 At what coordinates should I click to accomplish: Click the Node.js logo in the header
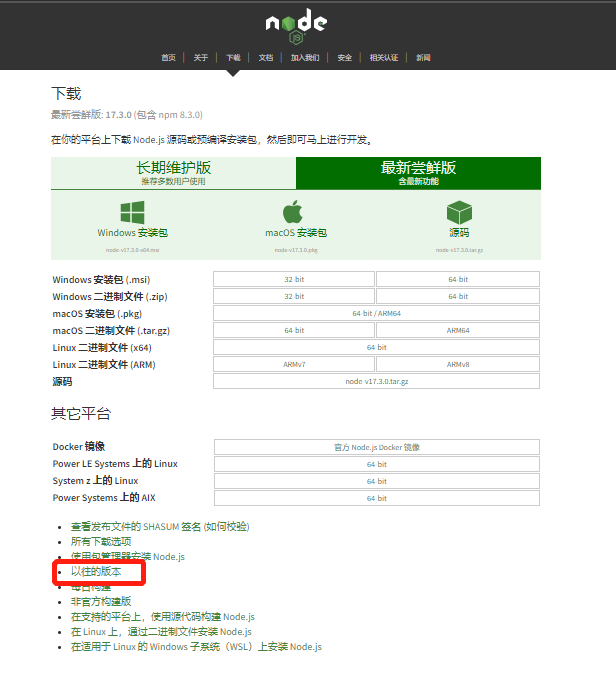coord(296,26)
